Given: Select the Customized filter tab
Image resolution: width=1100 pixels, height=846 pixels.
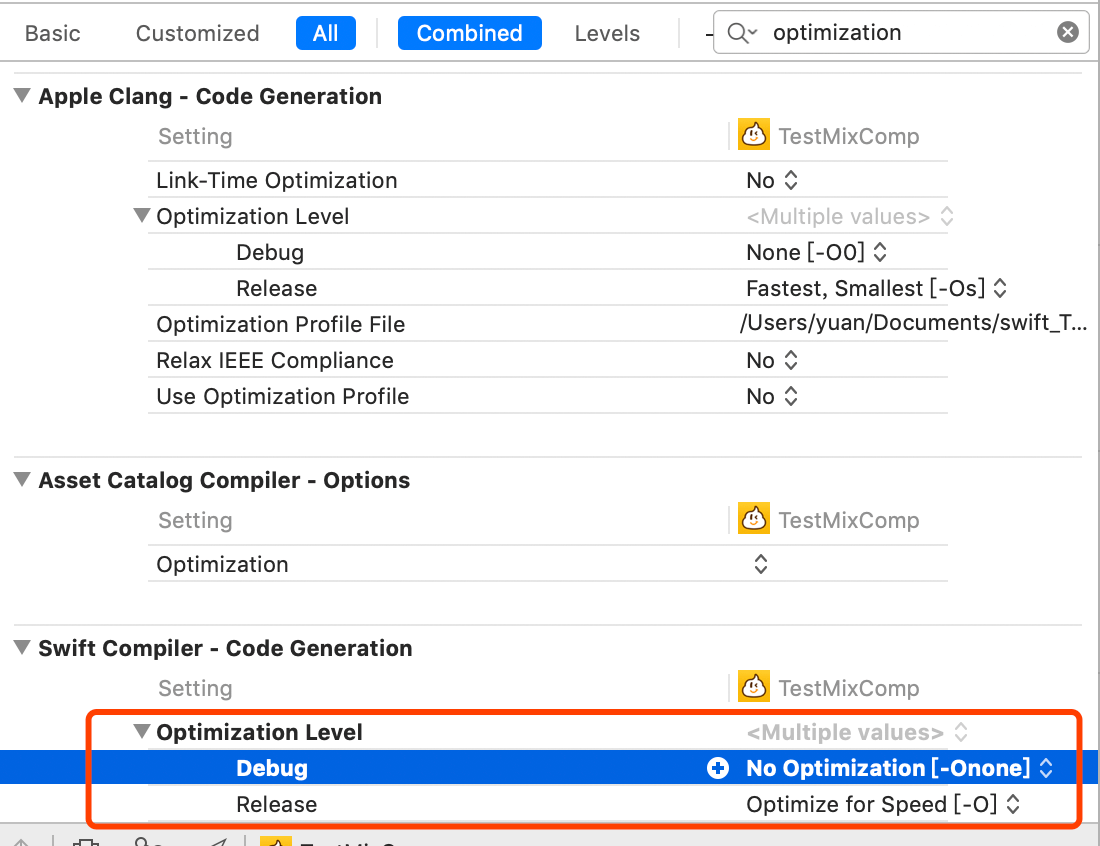Looking at the screenshot, I should (197, 33).
